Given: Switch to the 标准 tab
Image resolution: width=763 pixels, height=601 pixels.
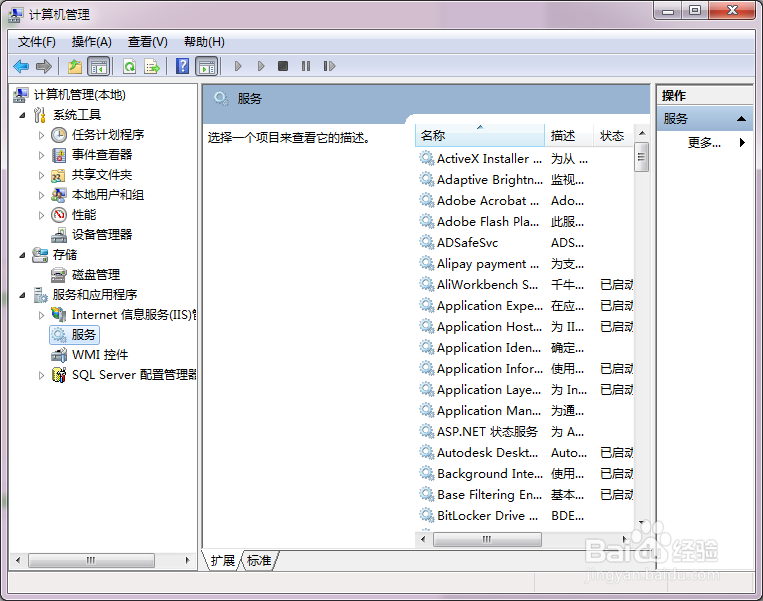Looking at the screenshot, I should coord(259,561).
